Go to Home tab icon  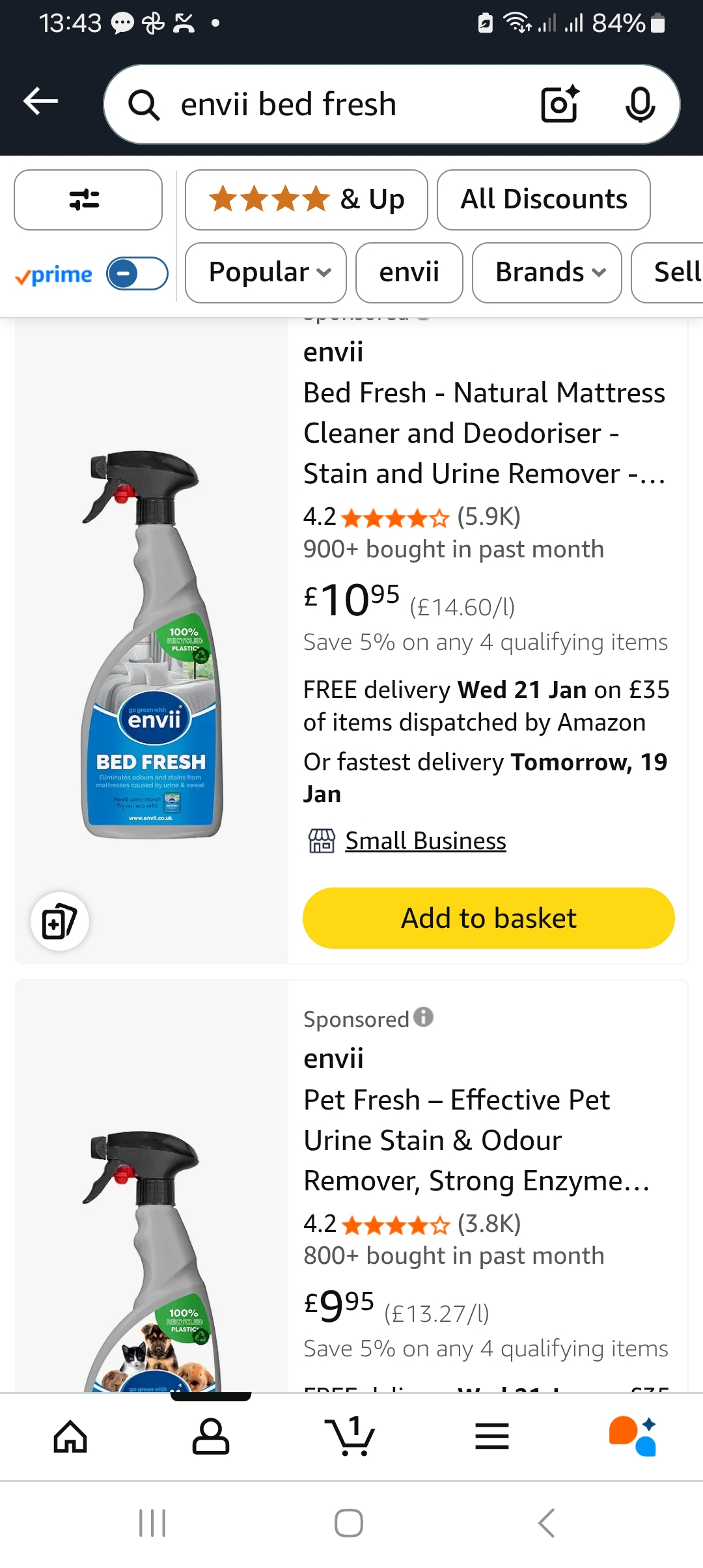tap(70, 1436)
